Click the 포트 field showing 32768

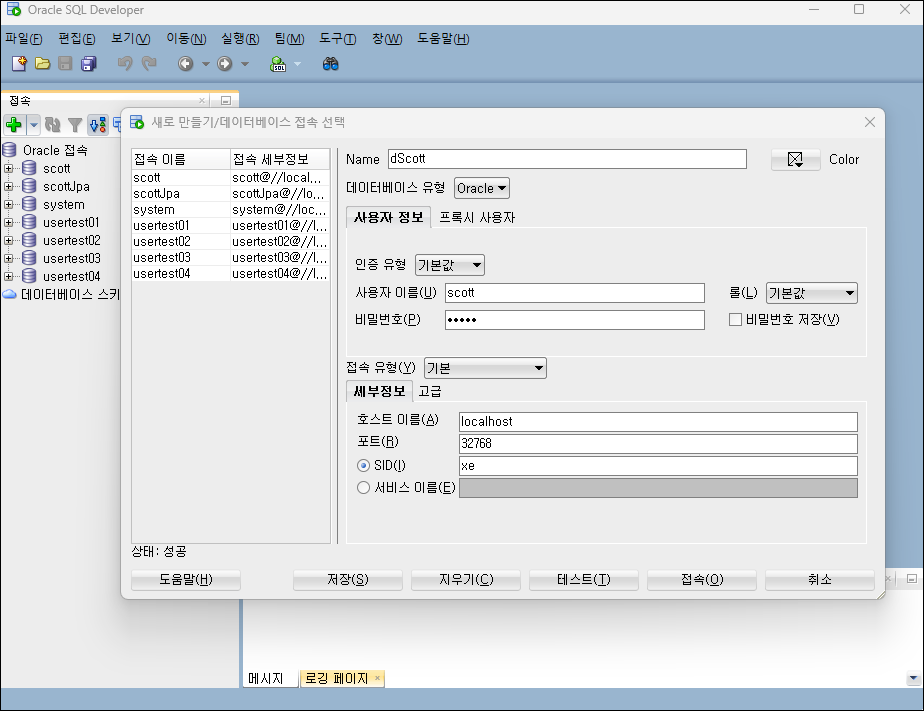pos(658,444)
